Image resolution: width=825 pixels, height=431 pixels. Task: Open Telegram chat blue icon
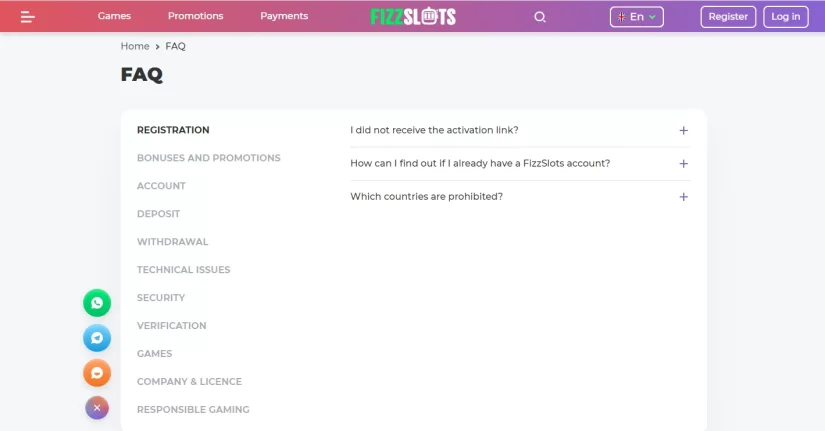(97, 338)
